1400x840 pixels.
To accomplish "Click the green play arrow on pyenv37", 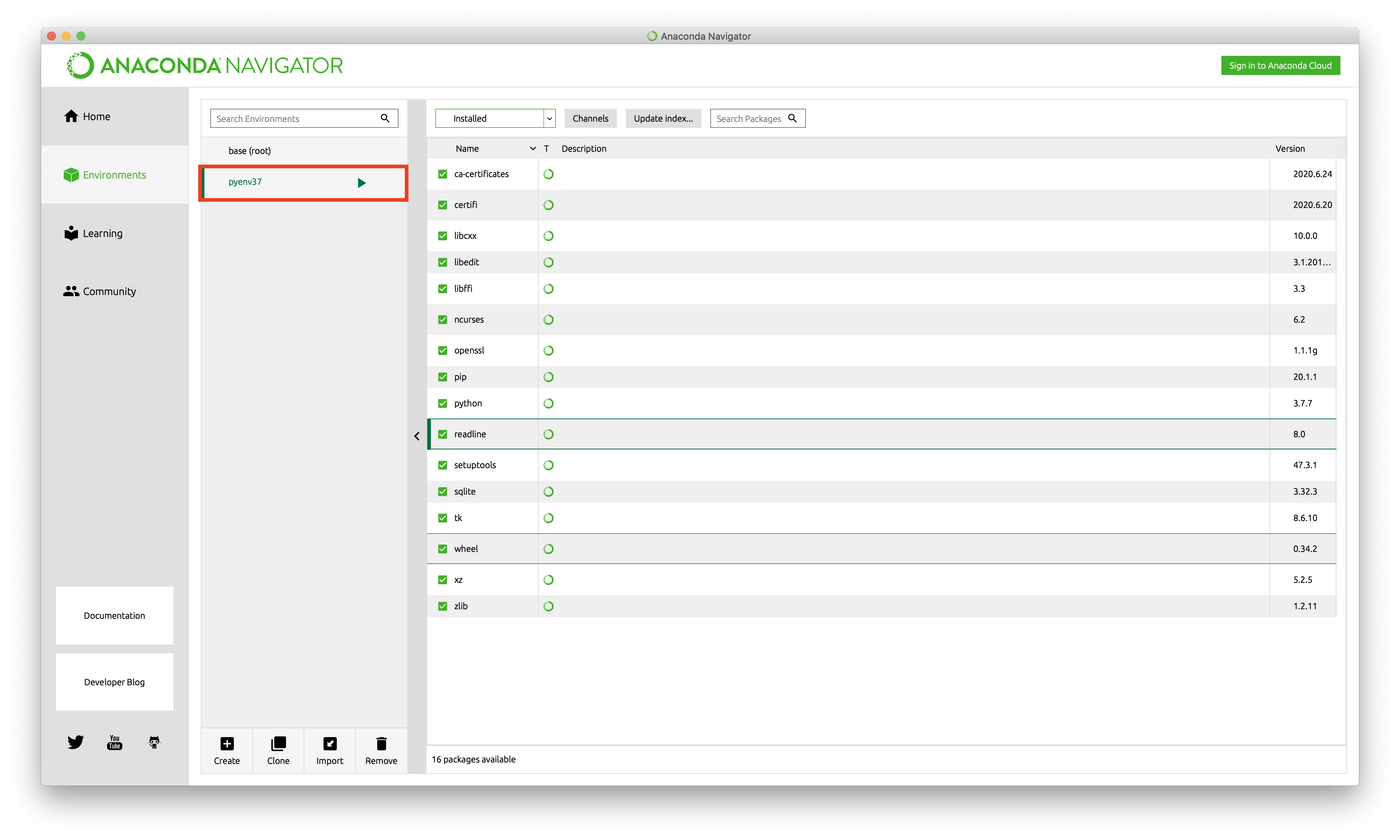I will [x=362, y=183].
